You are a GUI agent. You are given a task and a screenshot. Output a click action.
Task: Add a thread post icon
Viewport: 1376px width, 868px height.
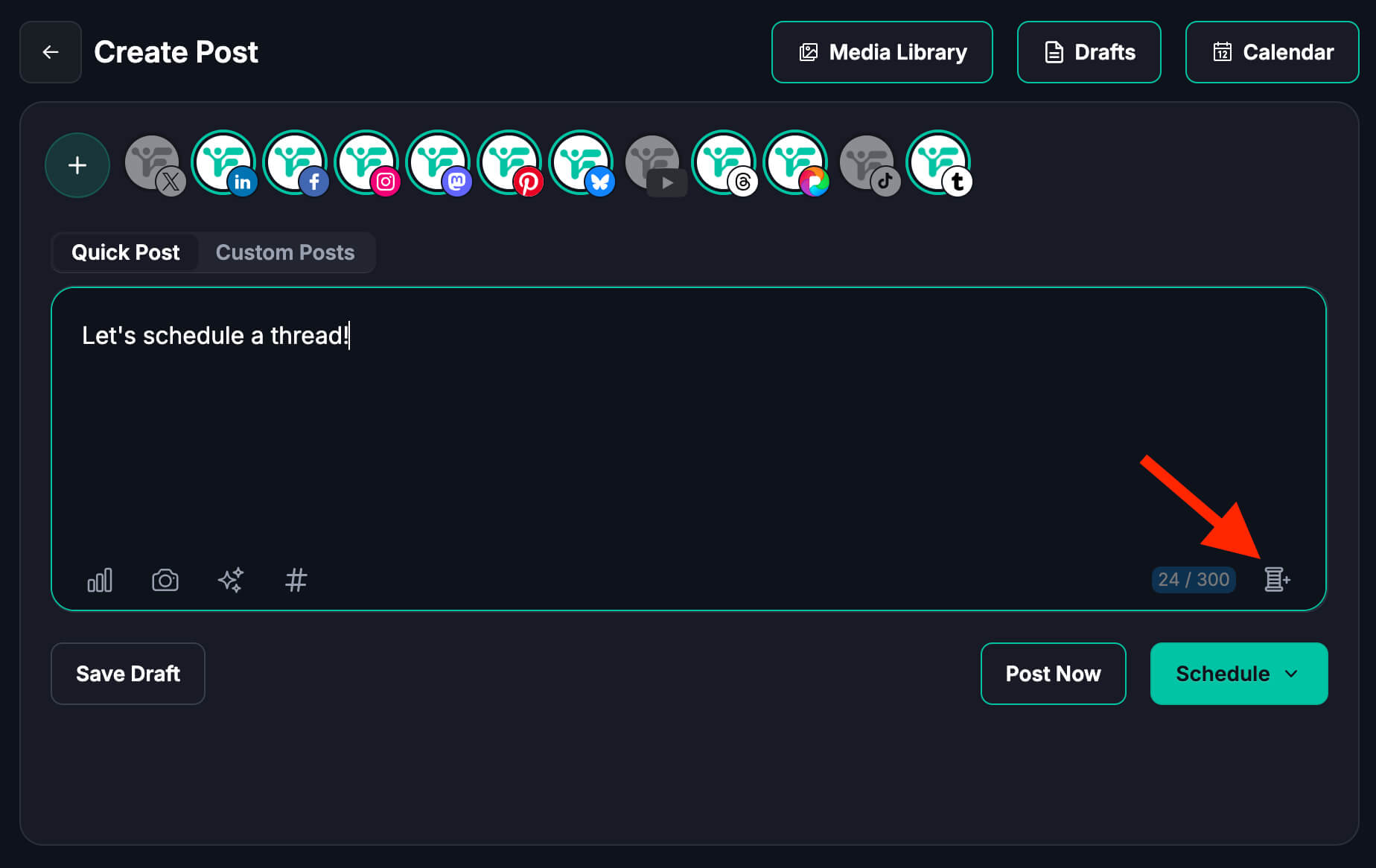(1277, 579)
